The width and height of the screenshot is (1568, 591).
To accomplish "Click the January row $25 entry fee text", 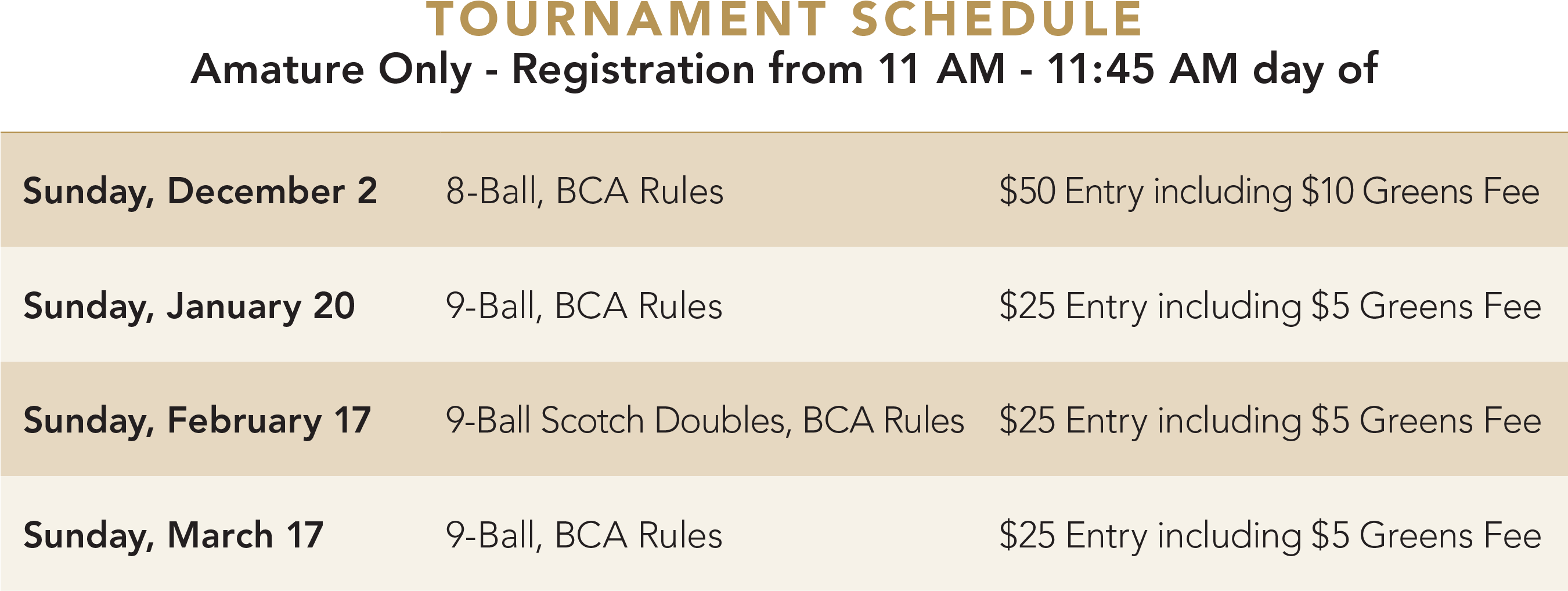I will click(1270, 306).
